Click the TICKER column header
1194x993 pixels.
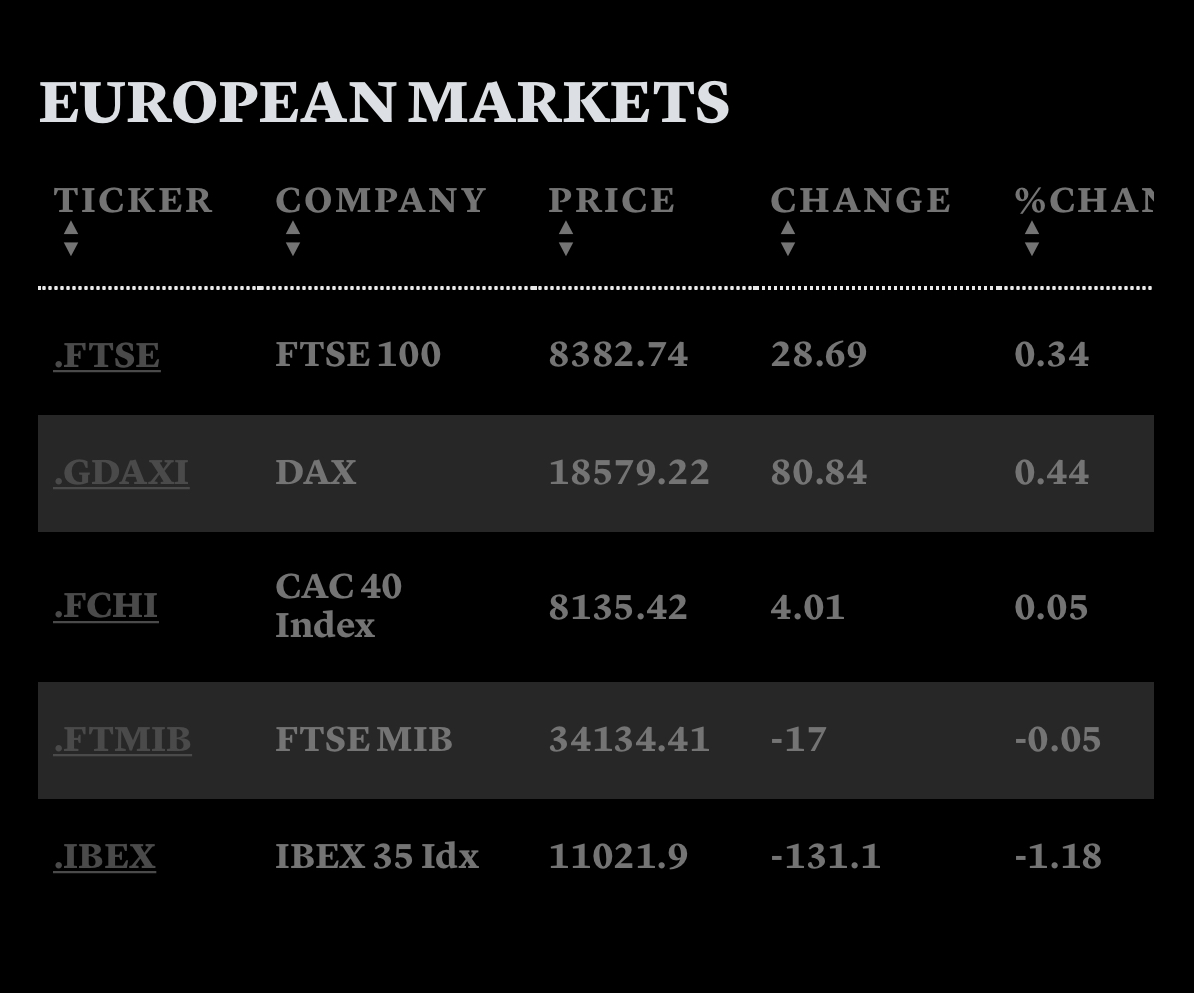pos(133,200)
